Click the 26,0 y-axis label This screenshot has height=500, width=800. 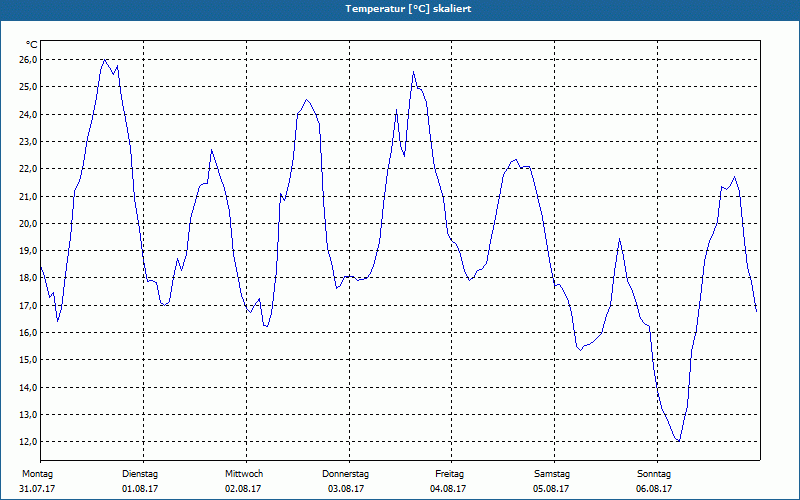click(x=29, y=60)
